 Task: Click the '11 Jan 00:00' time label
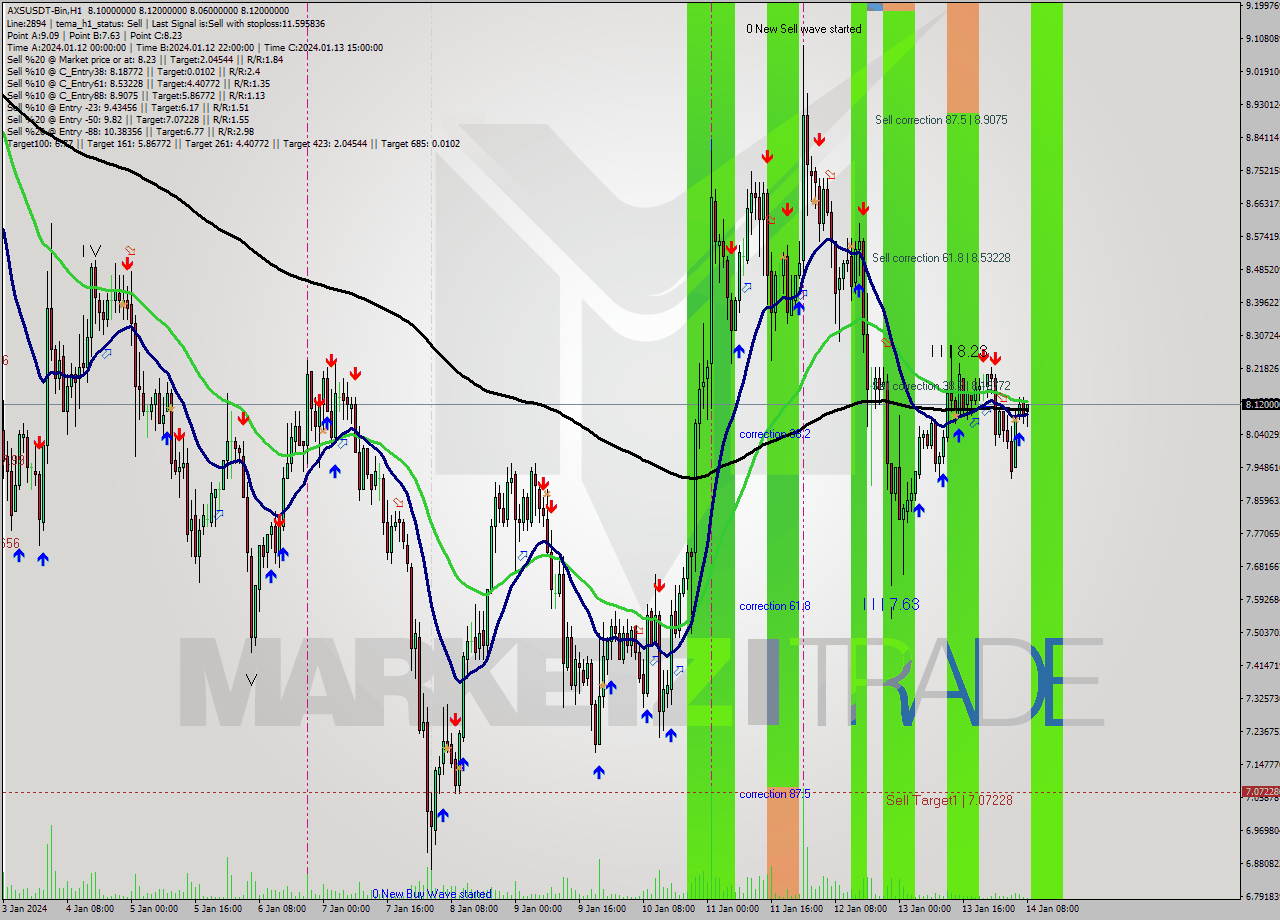coord(731,909)
